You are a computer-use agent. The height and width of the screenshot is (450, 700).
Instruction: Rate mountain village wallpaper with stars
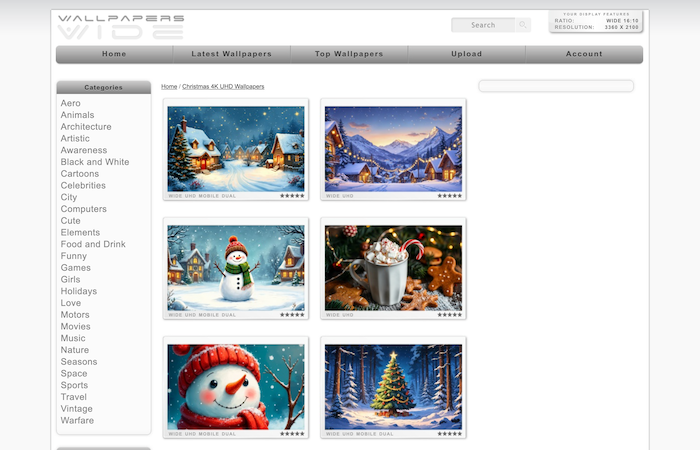[450, 196]
